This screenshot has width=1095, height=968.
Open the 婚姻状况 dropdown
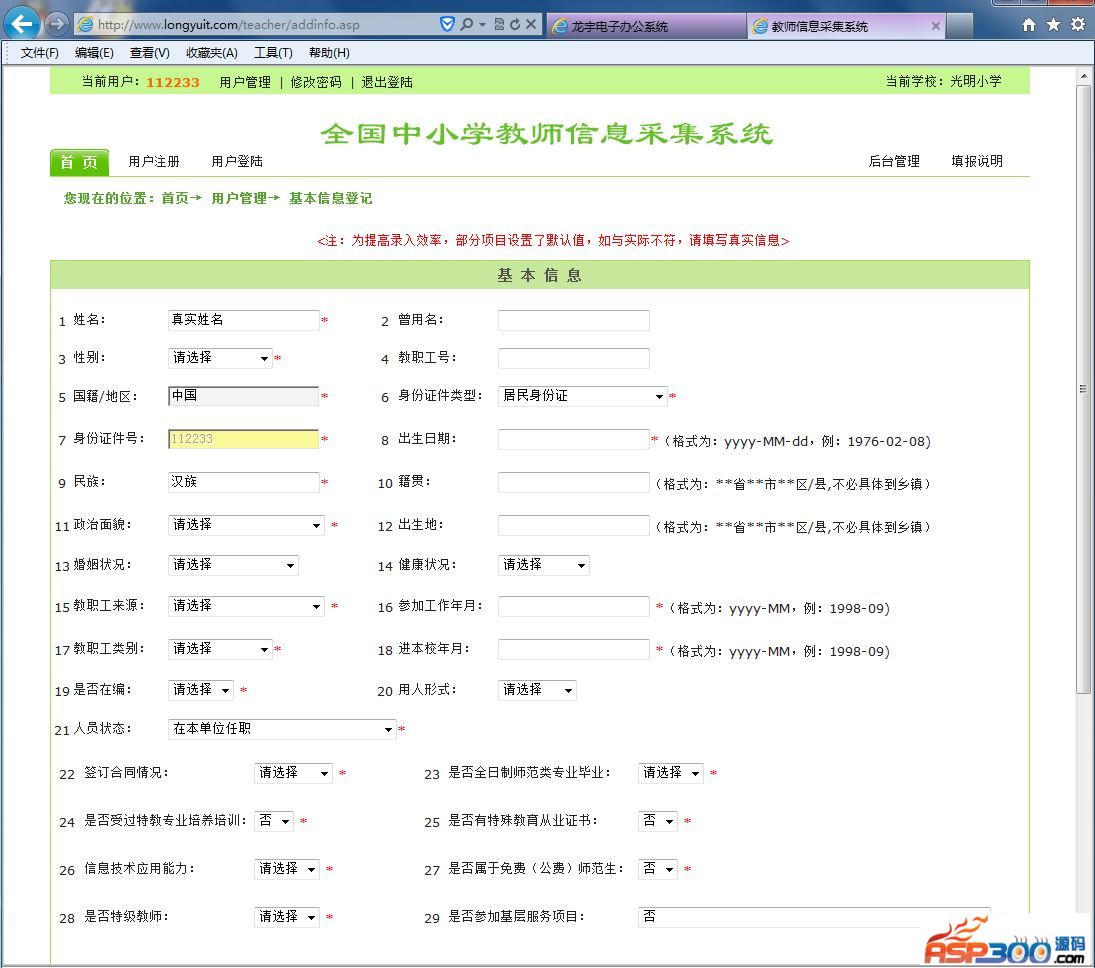(x=233, y=565)
